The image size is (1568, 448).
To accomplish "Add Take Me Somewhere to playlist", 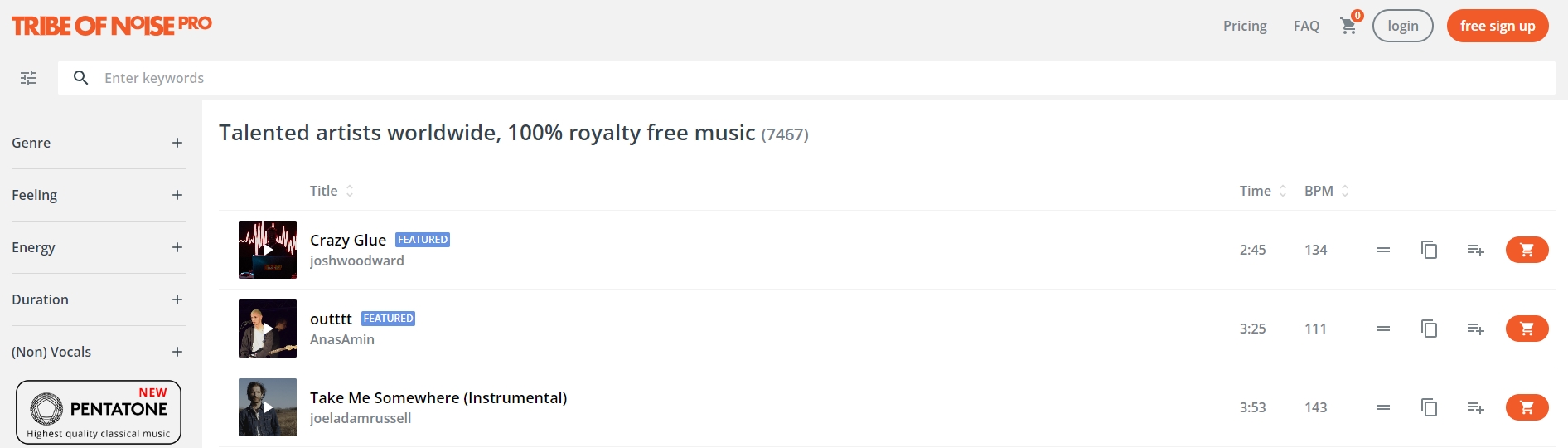I will point(1475,407).
